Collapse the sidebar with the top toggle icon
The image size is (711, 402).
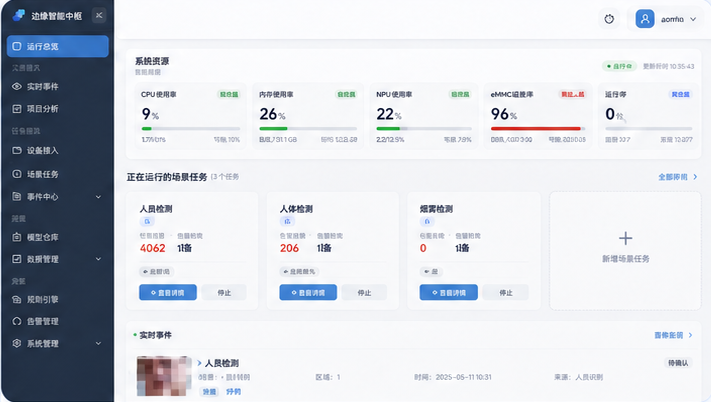click(x=99, y=15)
